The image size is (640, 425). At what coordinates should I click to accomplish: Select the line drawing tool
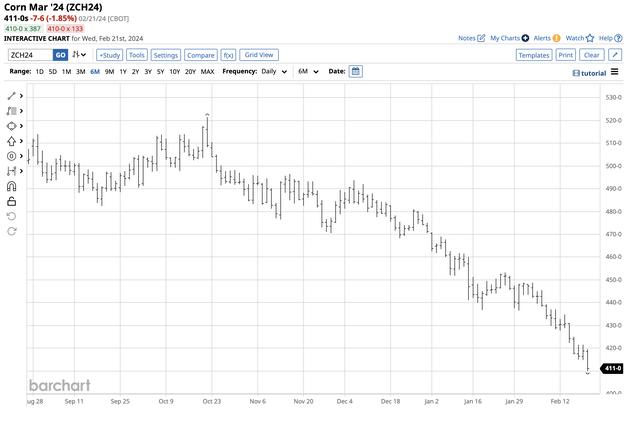click(x=11, y=96)
